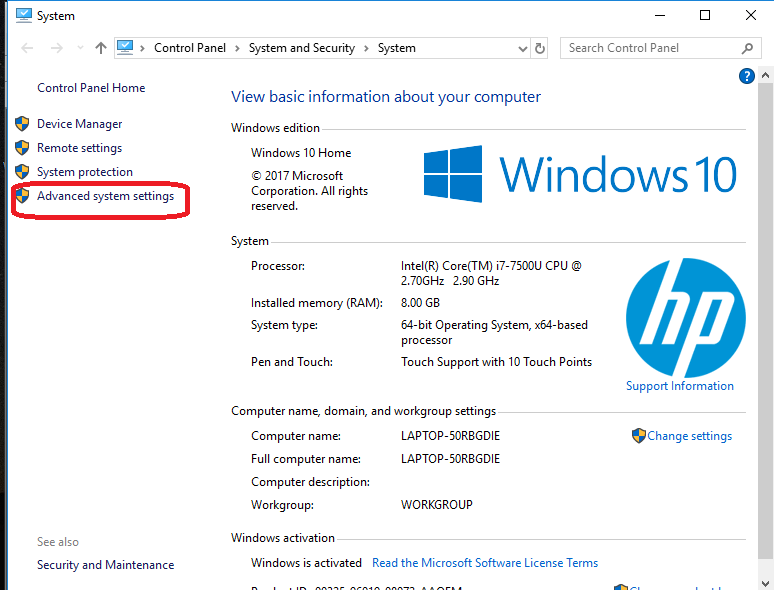The width and height of the screenshot is (774, 590).
Task: Open the blue Help question mark
Action: coord(746,76)
